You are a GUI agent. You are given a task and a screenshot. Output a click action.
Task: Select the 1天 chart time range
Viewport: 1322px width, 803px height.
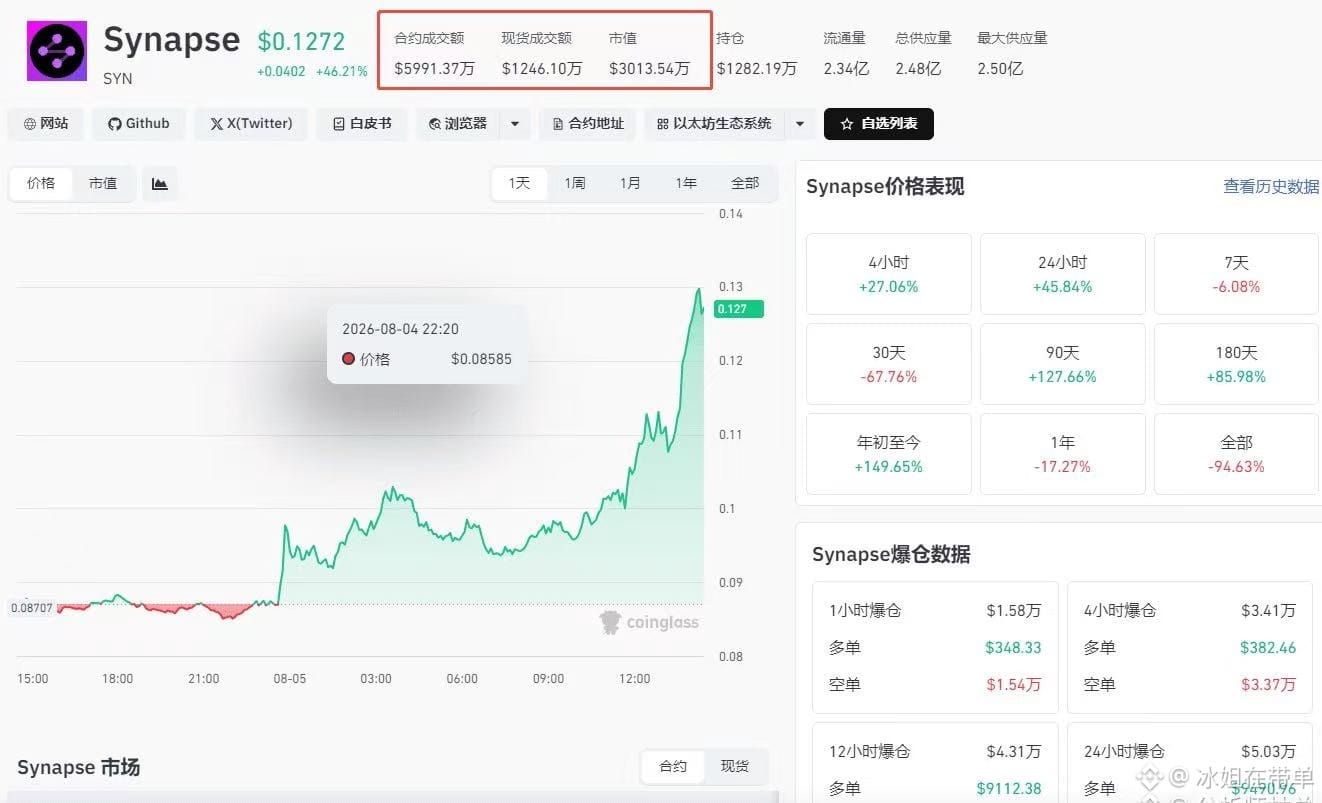pos(519,184)
